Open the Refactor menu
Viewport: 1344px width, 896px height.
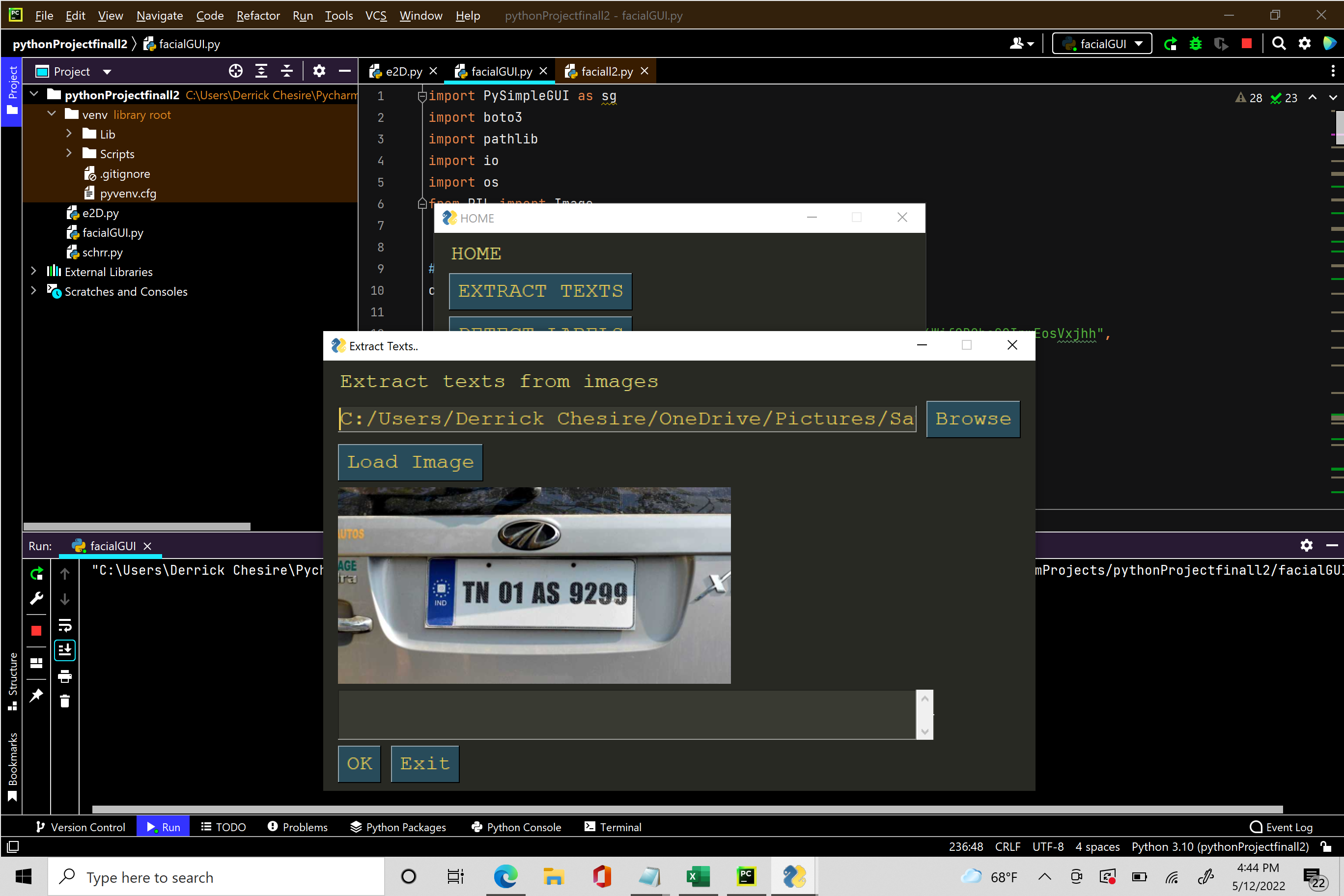pos(258,15)
